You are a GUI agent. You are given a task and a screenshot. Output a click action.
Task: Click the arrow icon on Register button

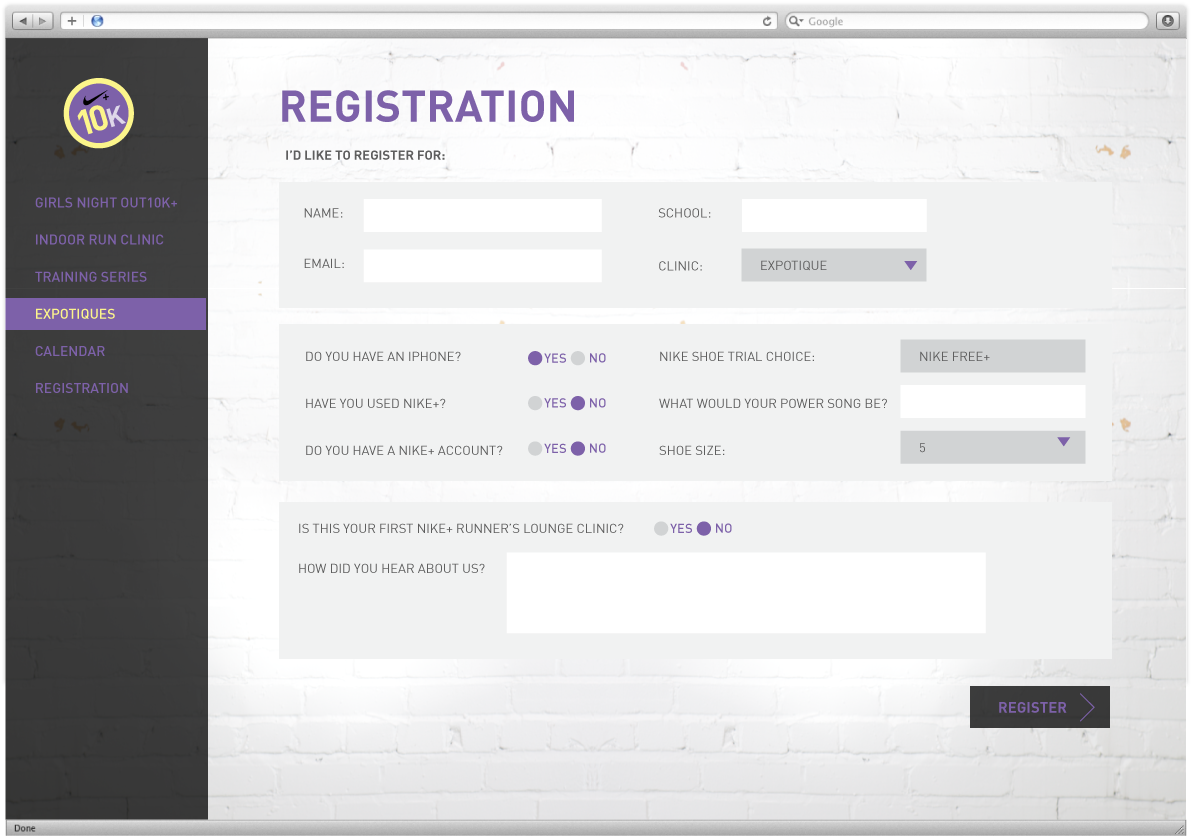coord(1088,707)
